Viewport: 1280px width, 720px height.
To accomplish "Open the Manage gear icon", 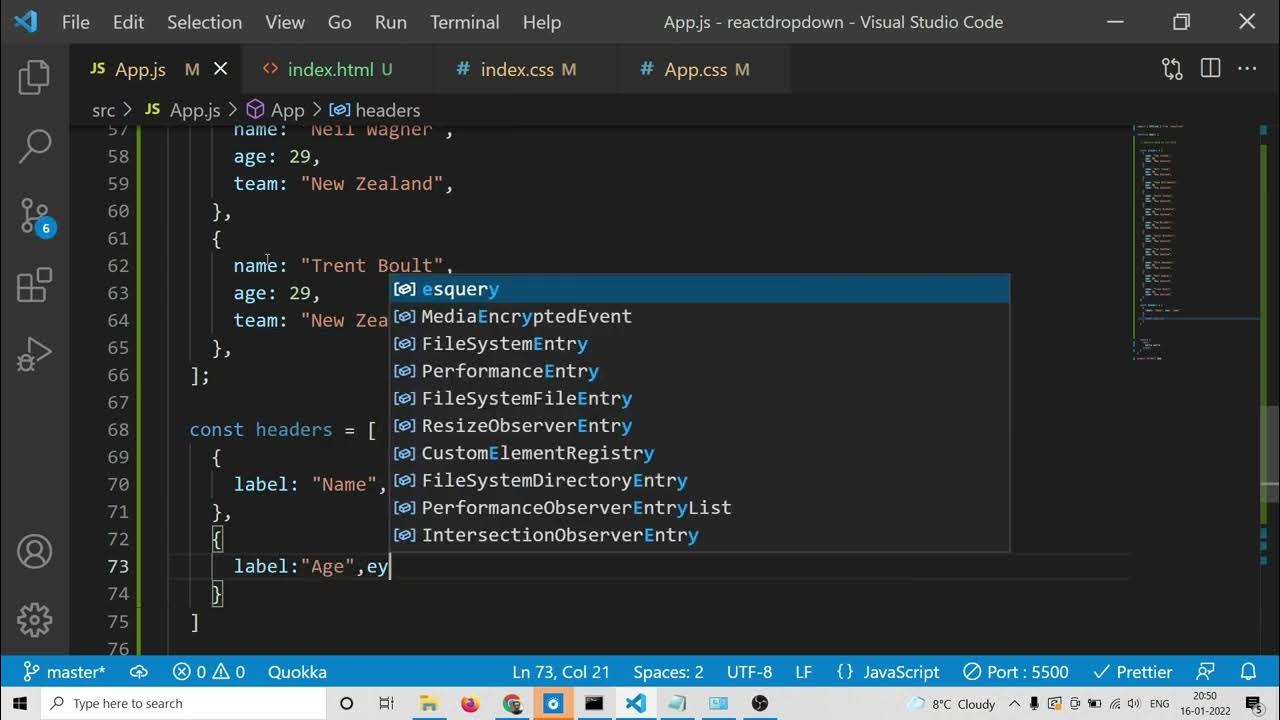I will click(x=34, y=620).
